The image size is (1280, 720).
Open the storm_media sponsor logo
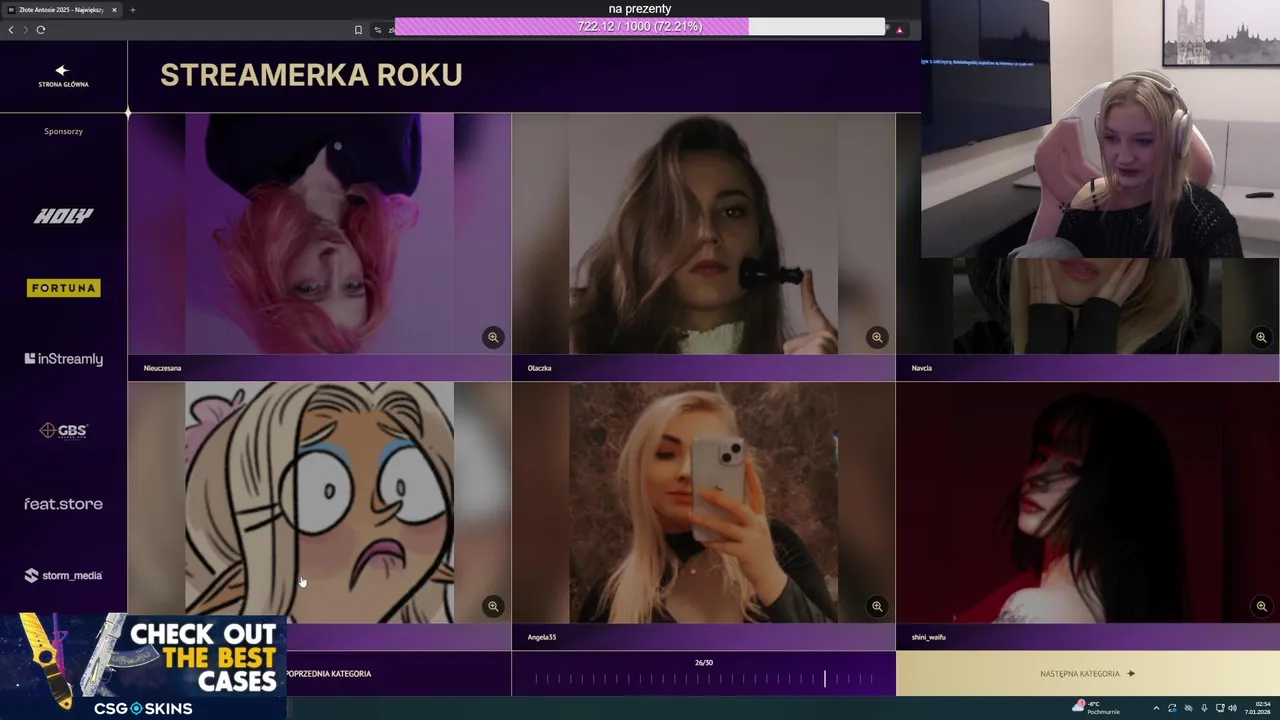pyautogui.click(x=63, y=575)
